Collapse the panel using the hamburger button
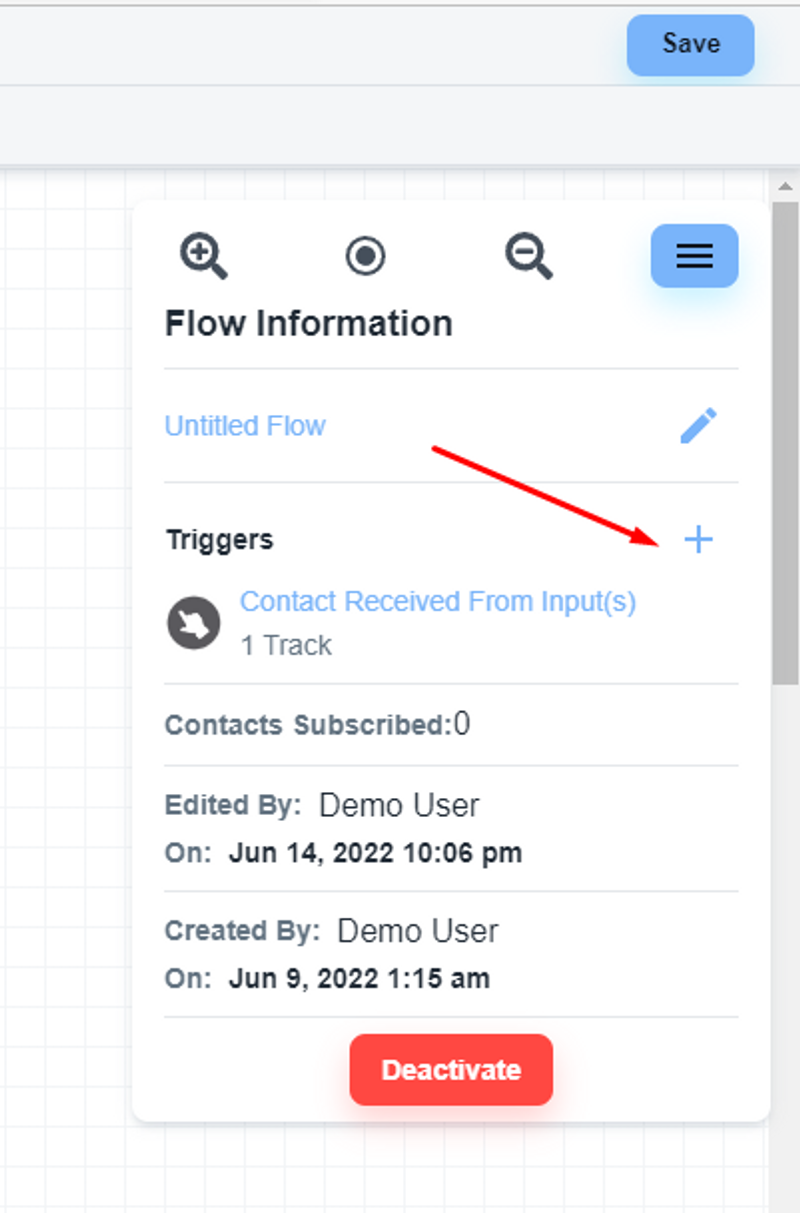The width and height of the screenshot is (800, 1213). [x=694, y=256]
